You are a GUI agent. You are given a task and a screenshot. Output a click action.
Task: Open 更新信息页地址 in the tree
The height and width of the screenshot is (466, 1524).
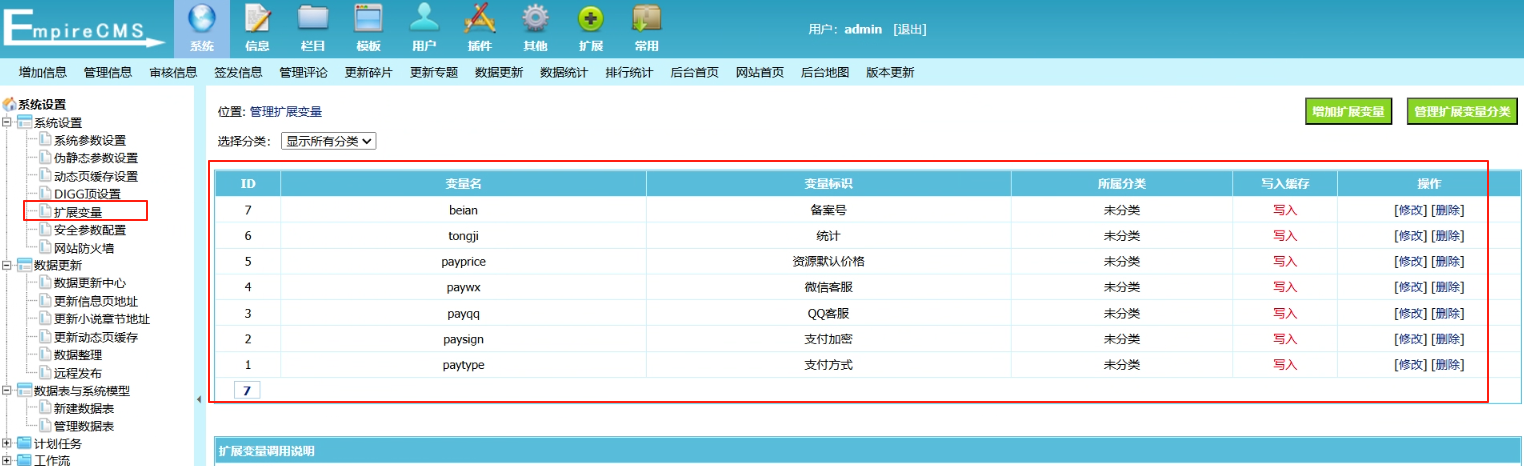[96, 301]
